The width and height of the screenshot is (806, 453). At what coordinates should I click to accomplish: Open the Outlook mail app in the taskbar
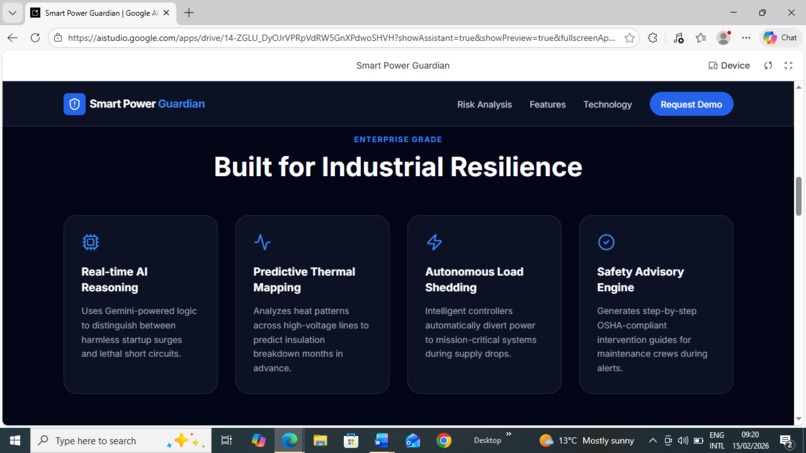coord(413,441)
